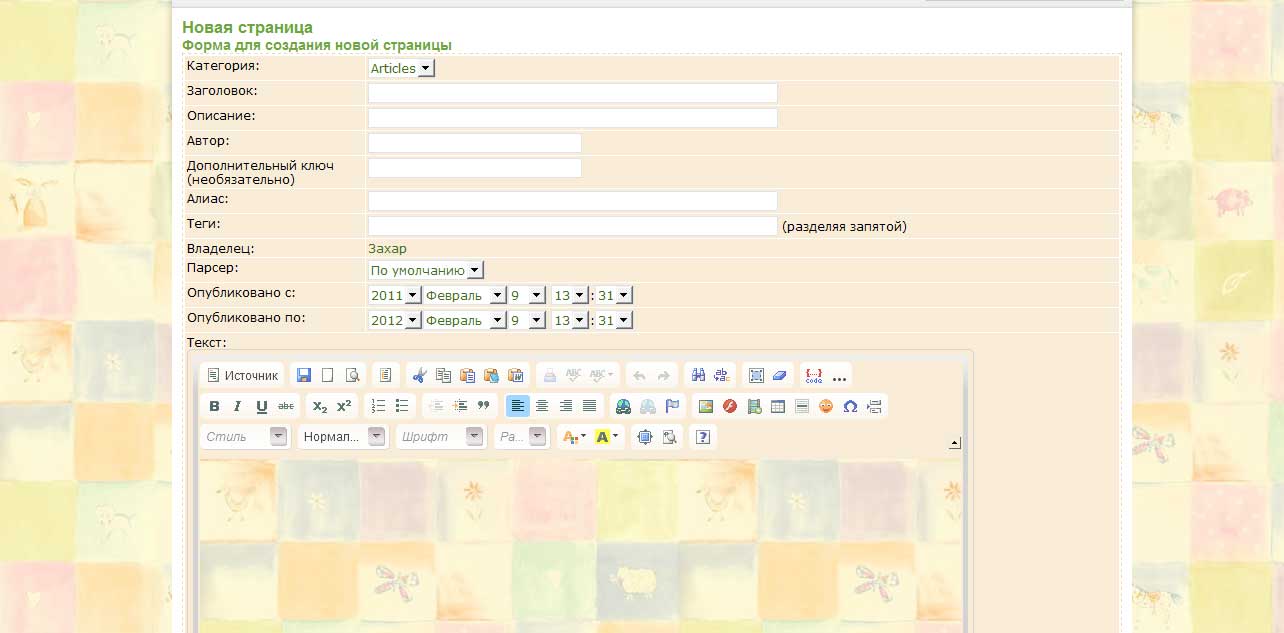Insert an image via the picture icon
1284x633 pixels.
[x=706, y=406]
